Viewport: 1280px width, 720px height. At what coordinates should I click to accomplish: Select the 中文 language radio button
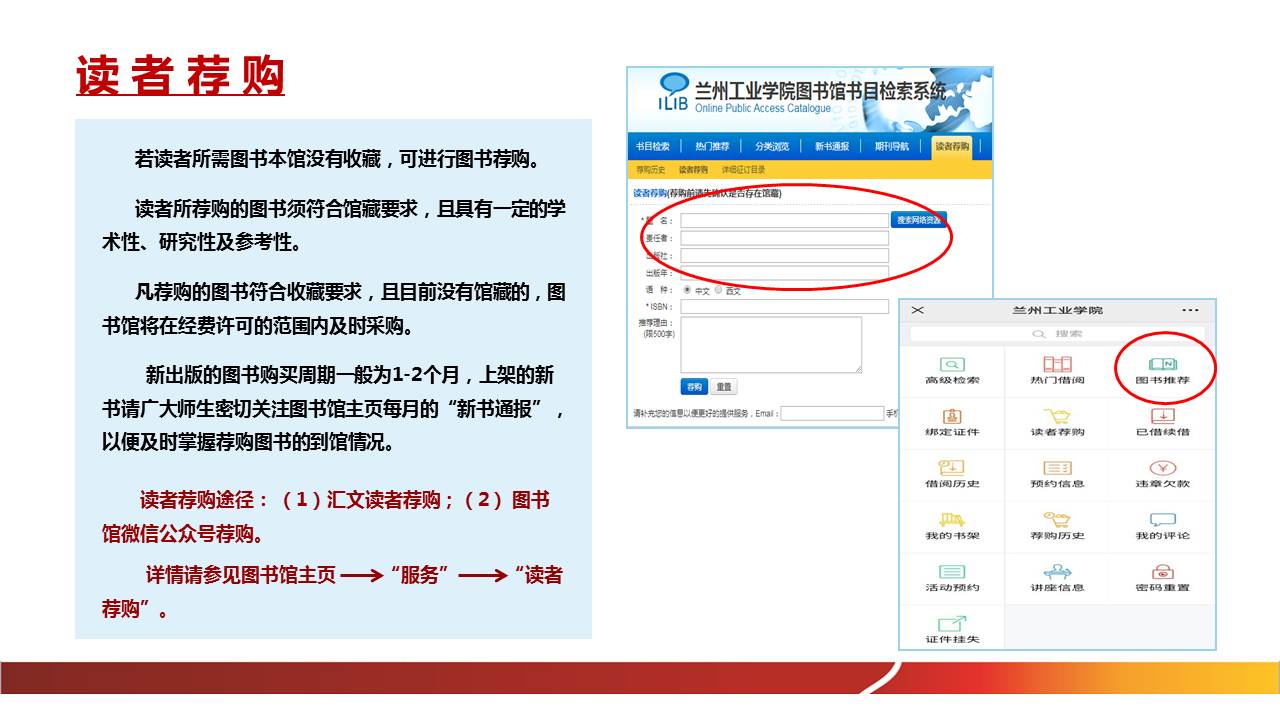[x=687, y=291]
